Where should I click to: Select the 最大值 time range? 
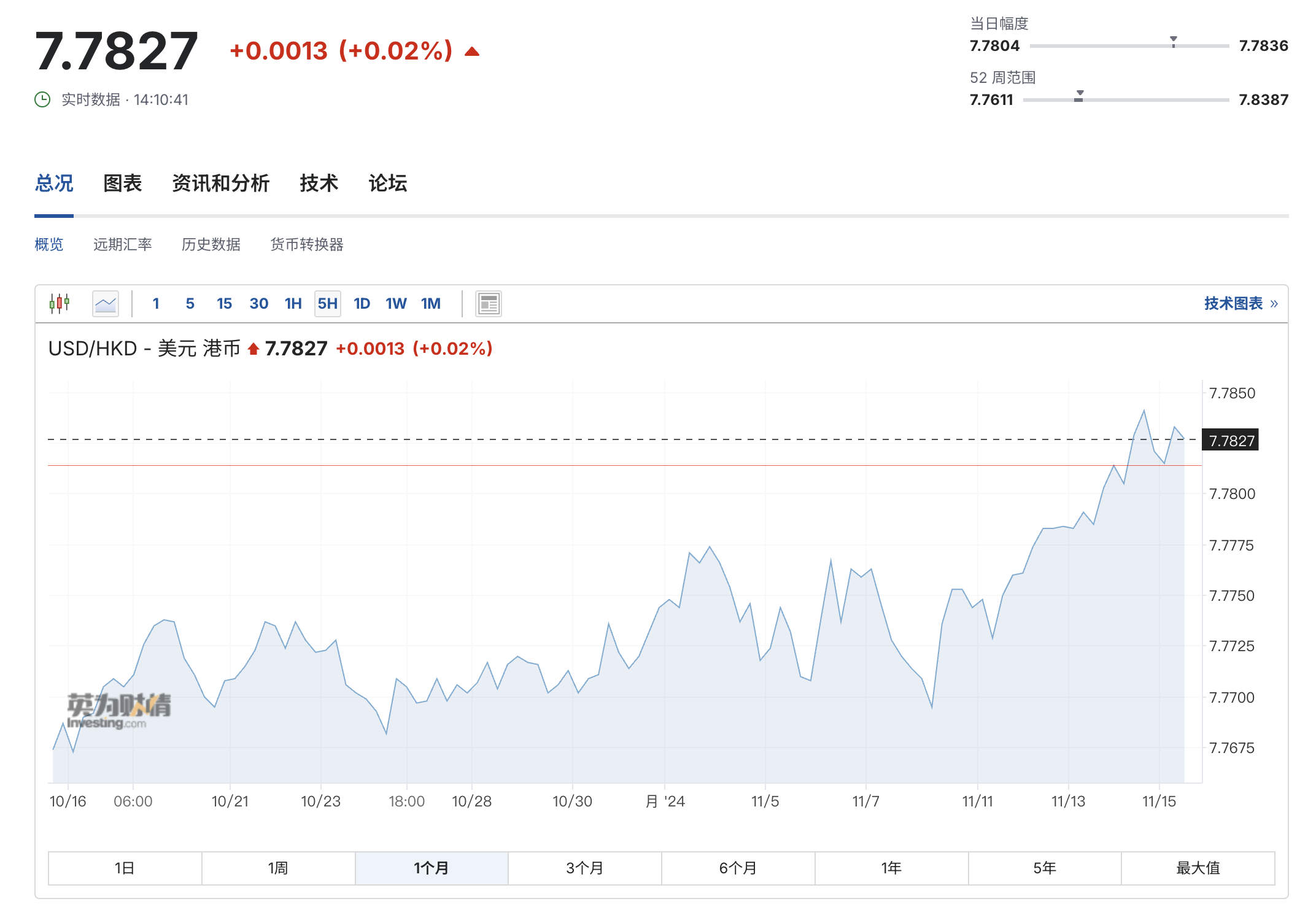pos(1198,868)
